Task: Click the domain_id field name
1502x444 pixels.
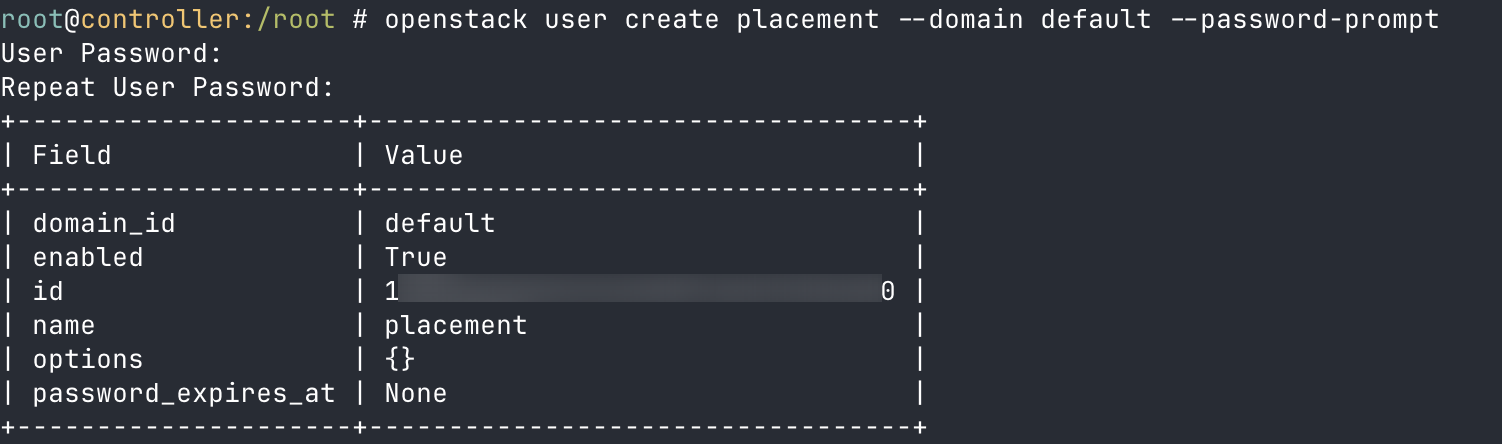Action: click(104, 223)
